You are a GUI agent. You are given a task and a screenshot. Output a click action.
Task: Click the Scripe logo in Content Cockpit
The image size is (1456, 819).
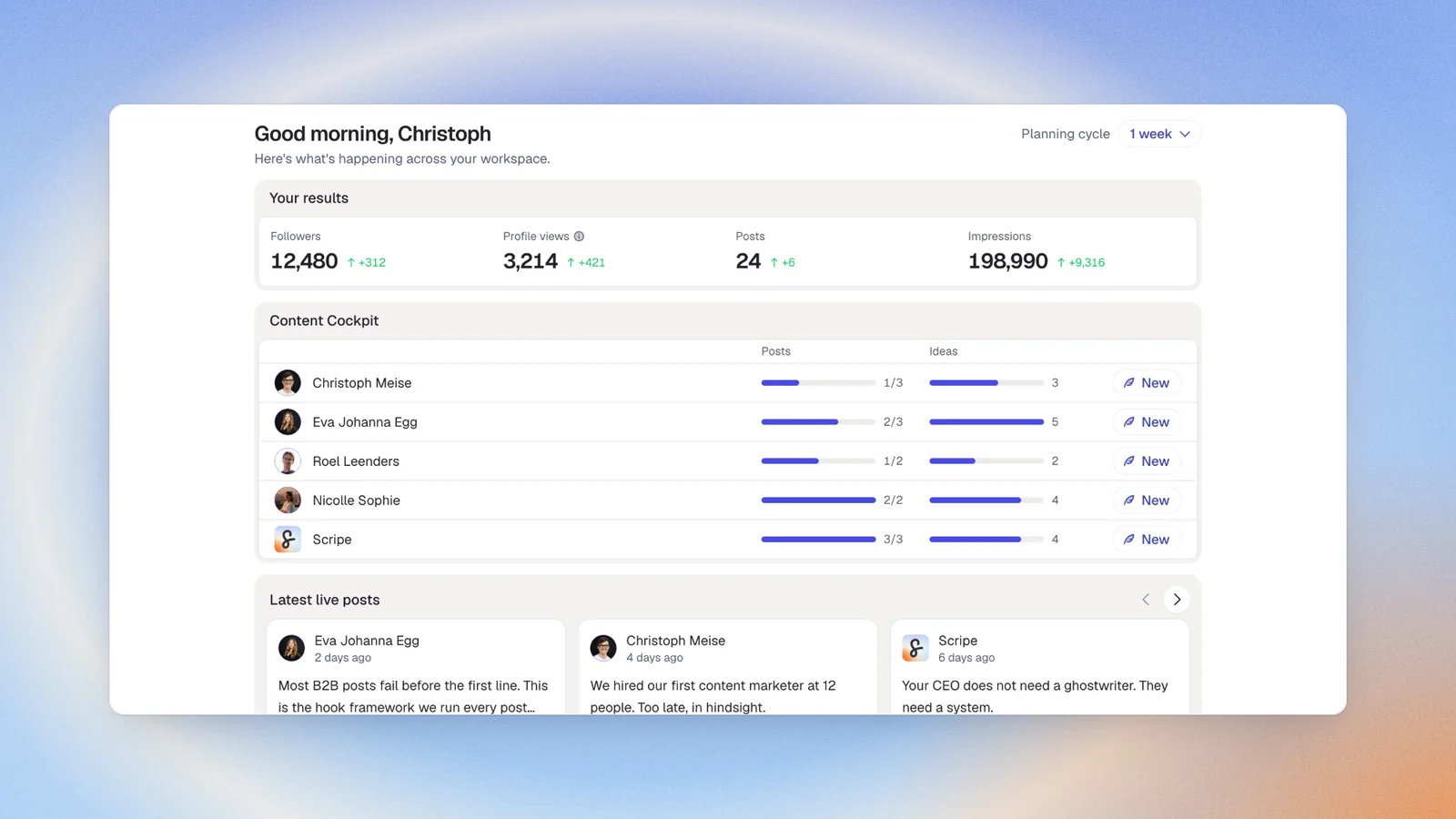pyautogui.click(x=288, y=540)
